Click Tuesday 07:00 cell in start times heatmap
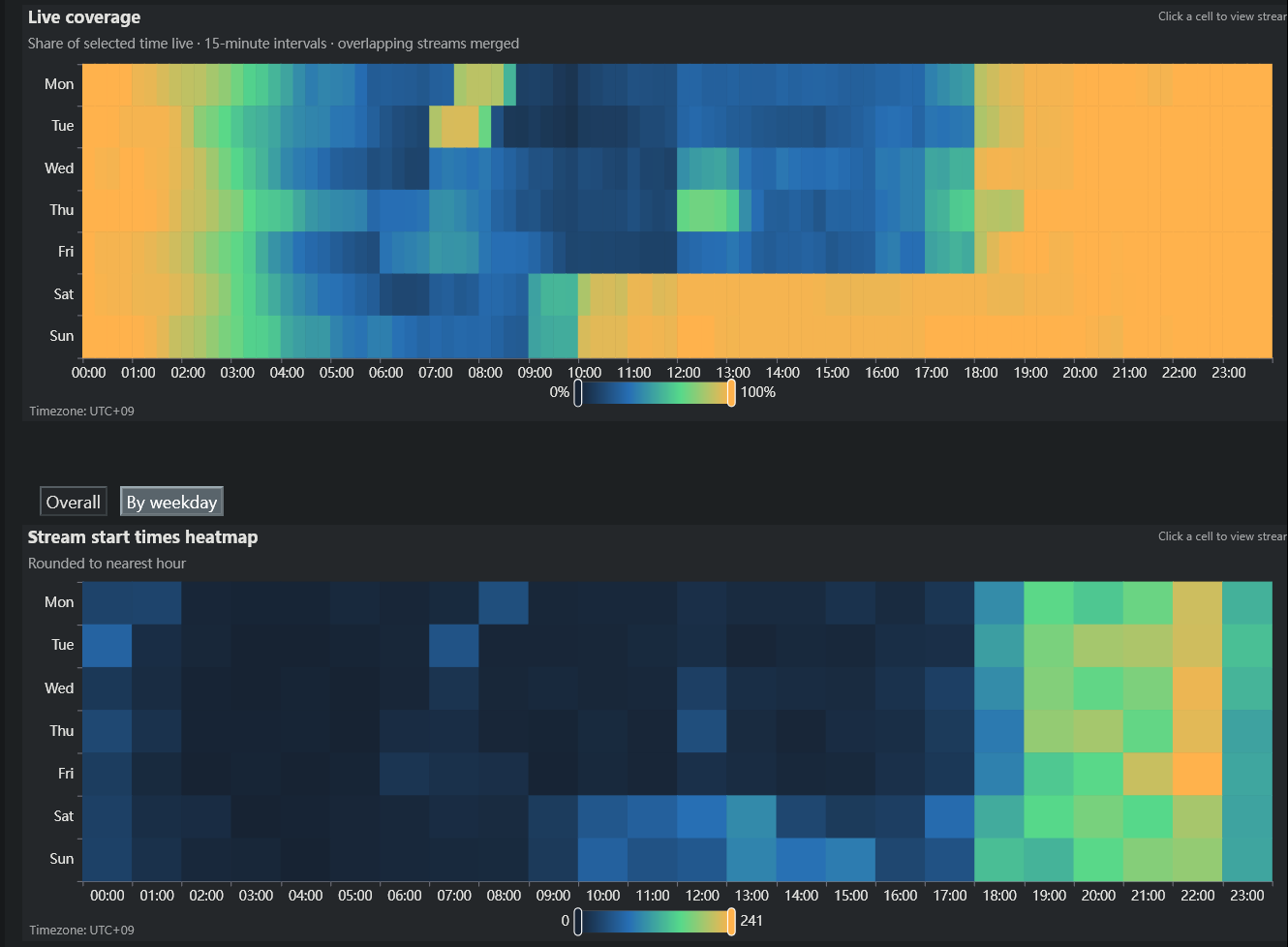 tap(454, 646)
